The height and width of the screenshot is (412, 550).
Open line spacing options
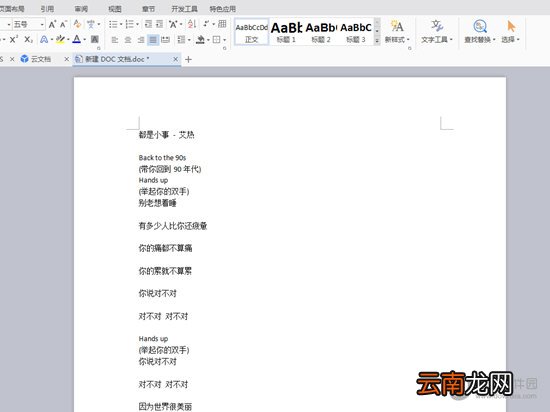[x=181, y=40]
